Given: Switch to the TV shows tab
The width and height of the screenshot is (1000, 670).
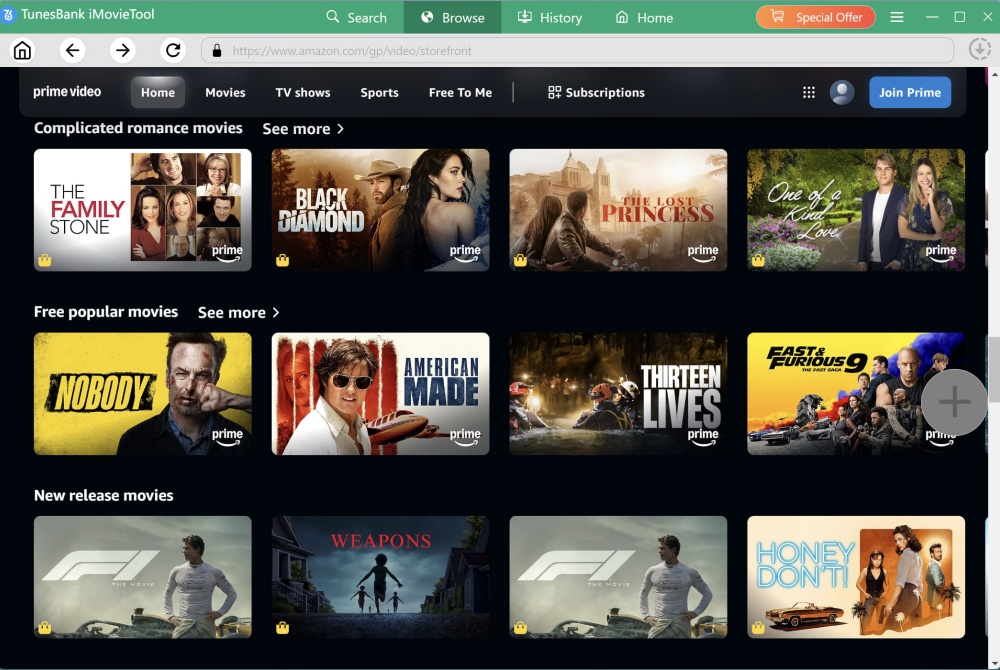Looking at the screenshot, I should 302,92.
